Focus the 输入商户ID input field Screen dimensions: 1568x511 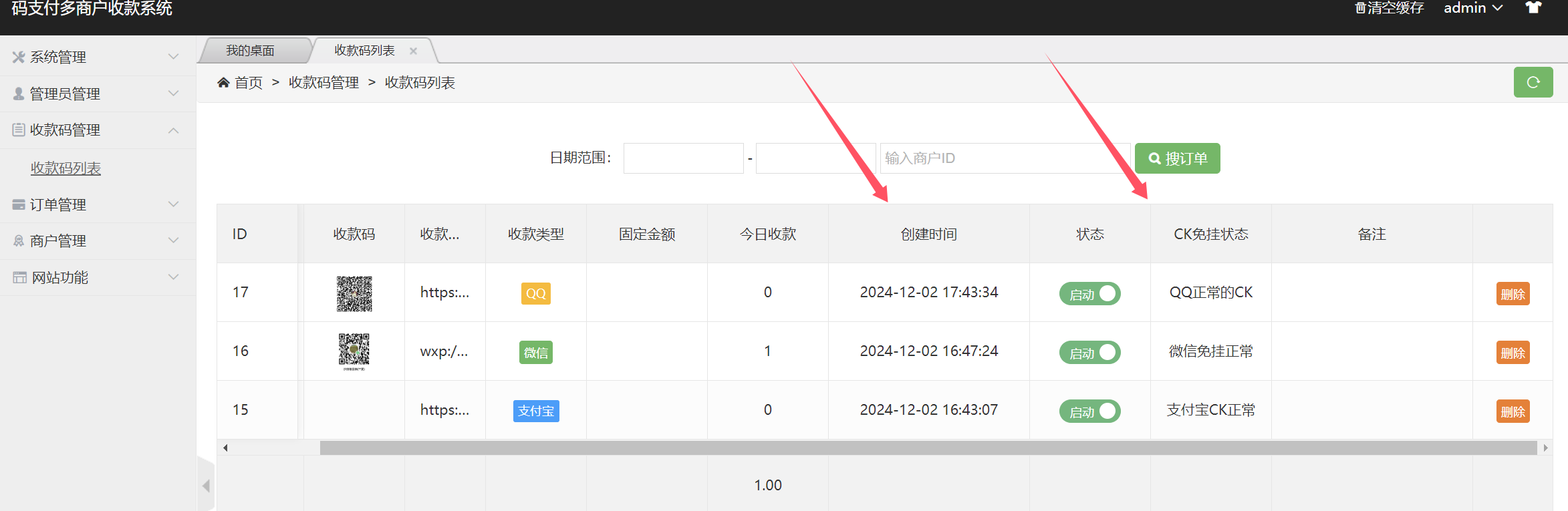coord(1004,158)
